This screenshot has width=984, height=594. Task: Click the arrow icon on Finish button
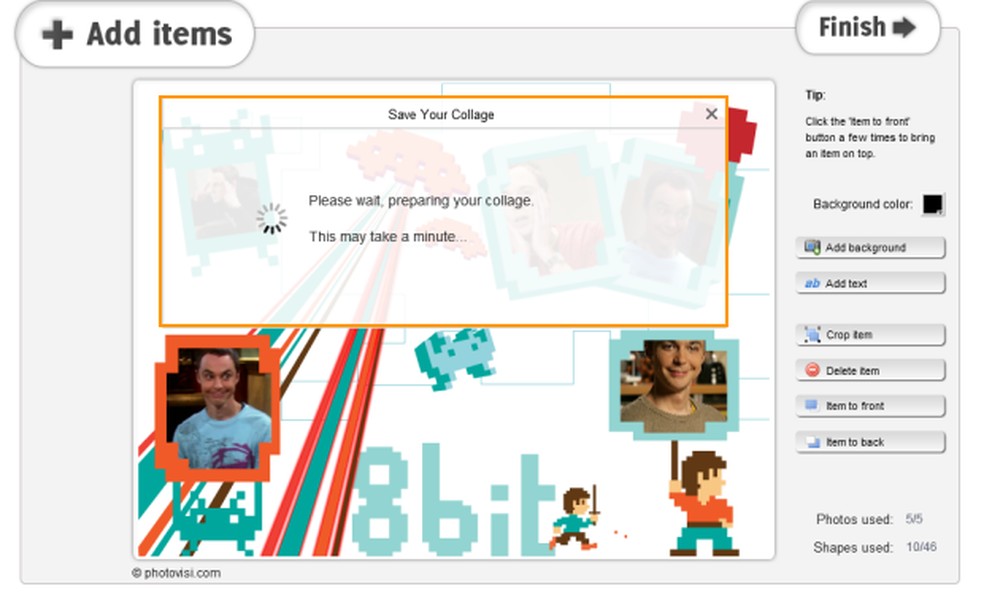[904, 27]
